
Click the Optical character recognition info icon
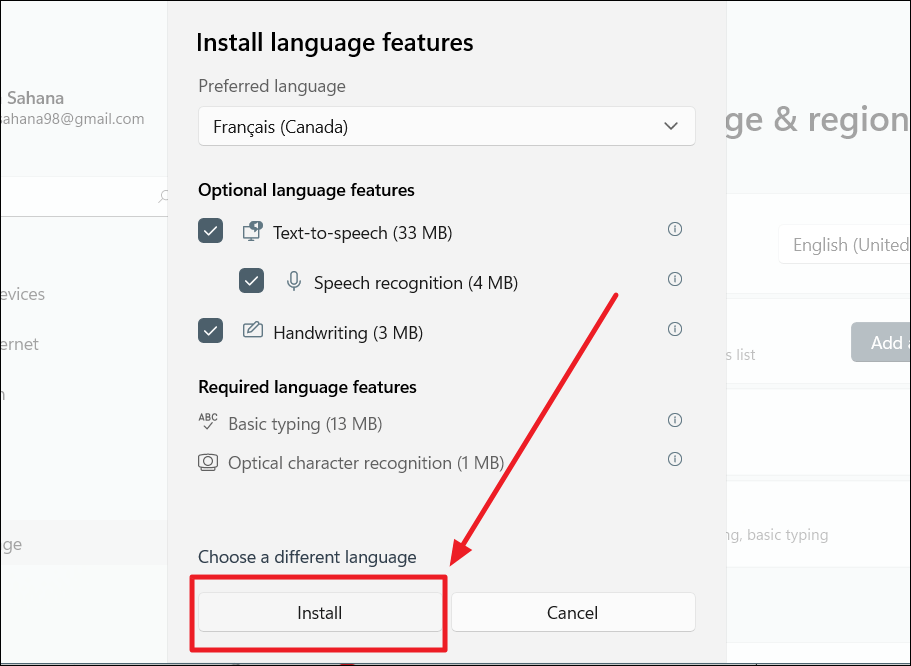click(x=675, y=459)
